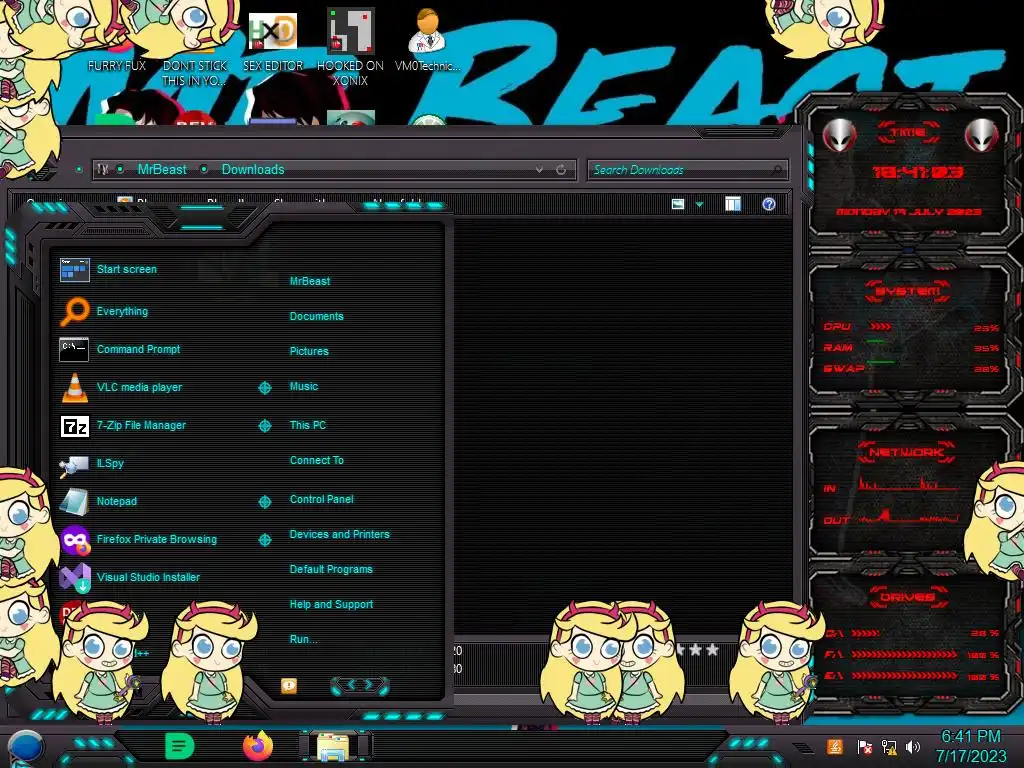Viewport: 1024px width, 768px height.
Task: Open MrBeast user folder in Start menu
Action: (310, 281)
